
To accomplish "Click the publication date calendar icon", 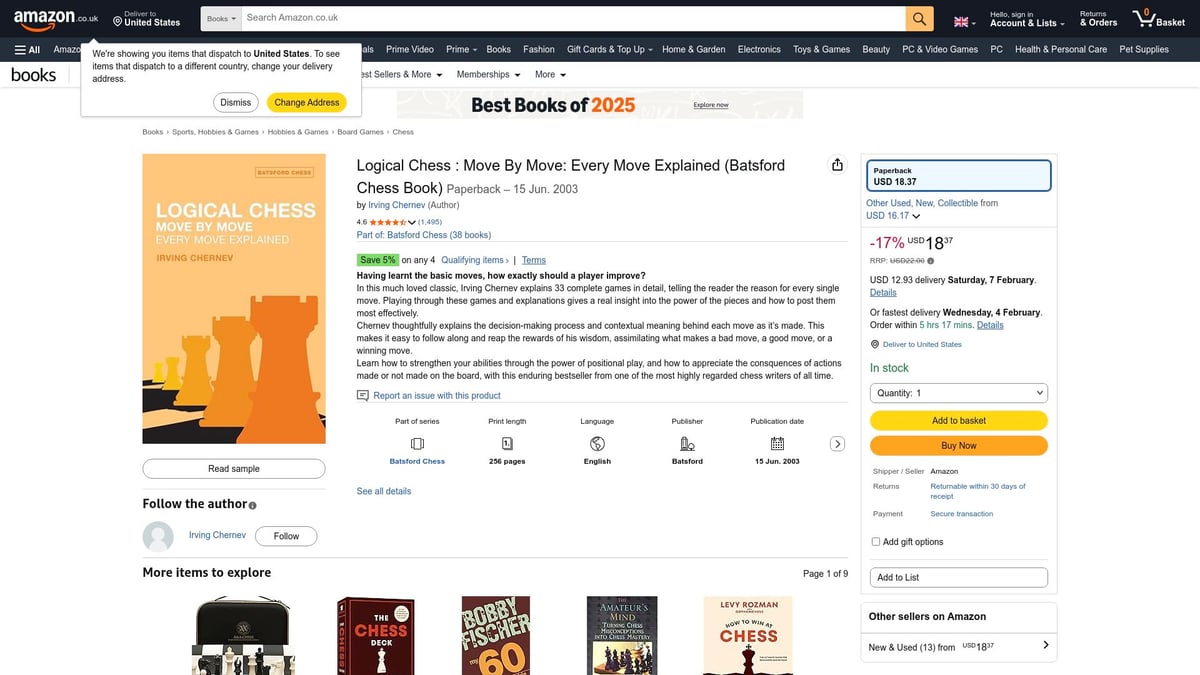I will click(777, 443).
